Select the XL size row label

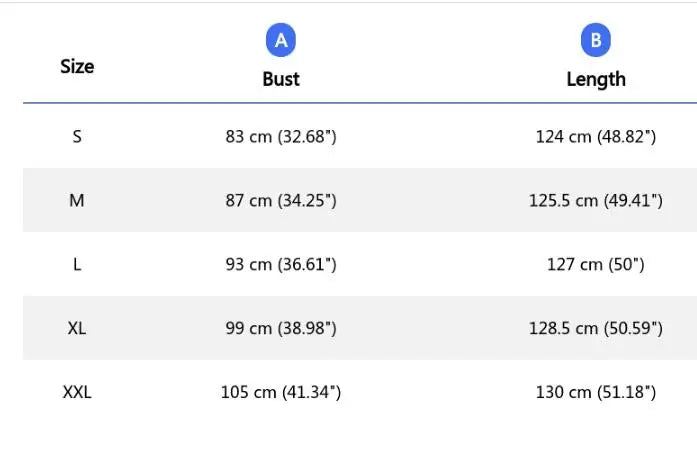pos(77,328)
